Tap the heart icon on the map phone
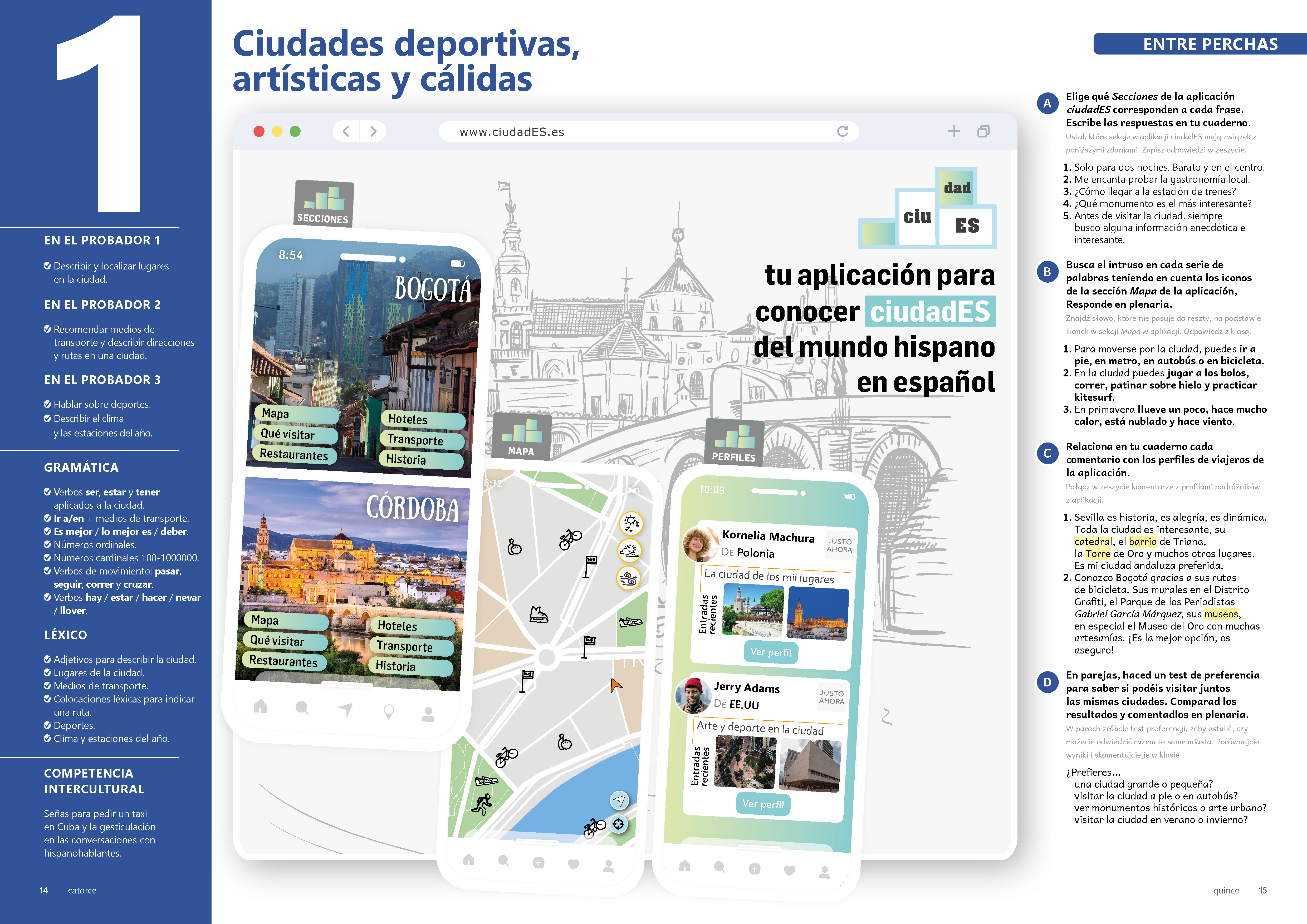 [x=573, y=864]
